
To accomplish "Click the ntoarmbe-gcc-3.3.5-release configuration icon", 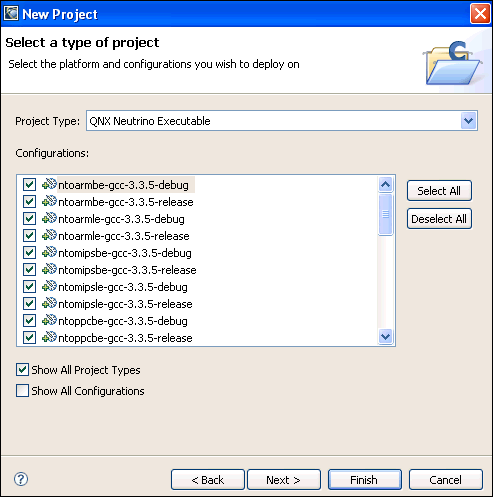I will [49, 201].
